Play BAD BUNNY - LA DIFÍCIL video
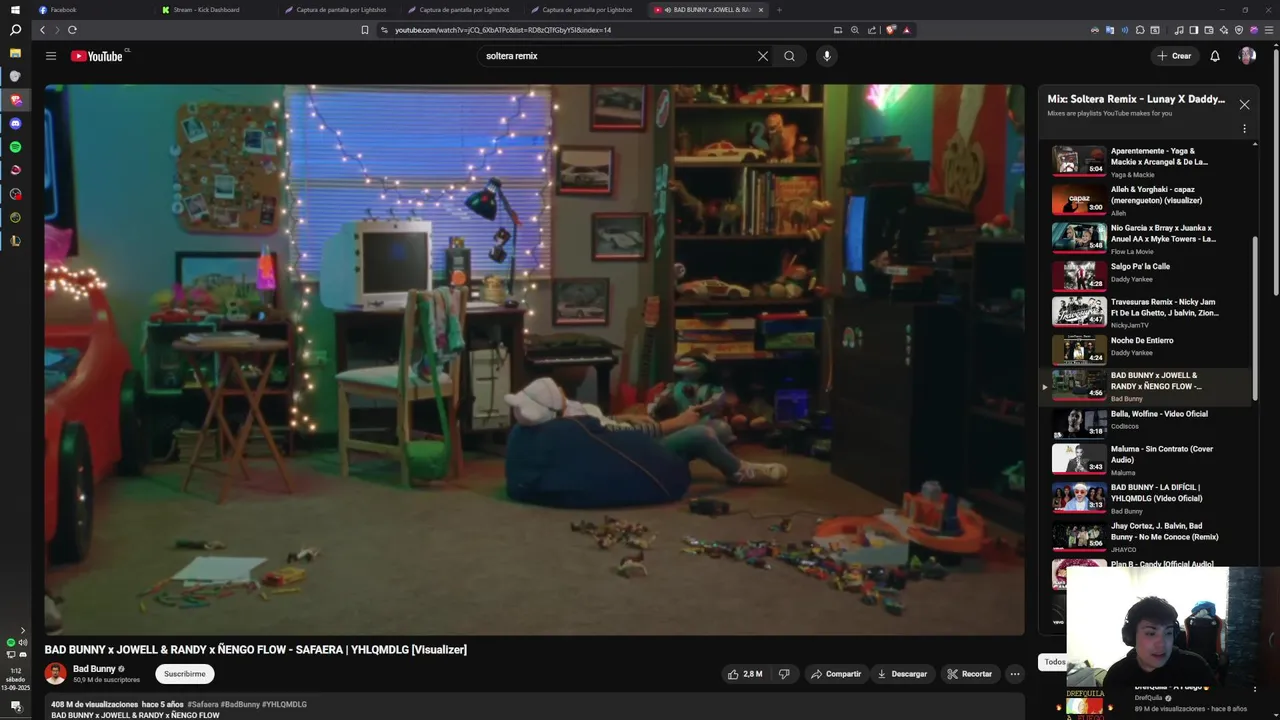The width and height of the screenshot is (1280, 720). point(1150,498)
